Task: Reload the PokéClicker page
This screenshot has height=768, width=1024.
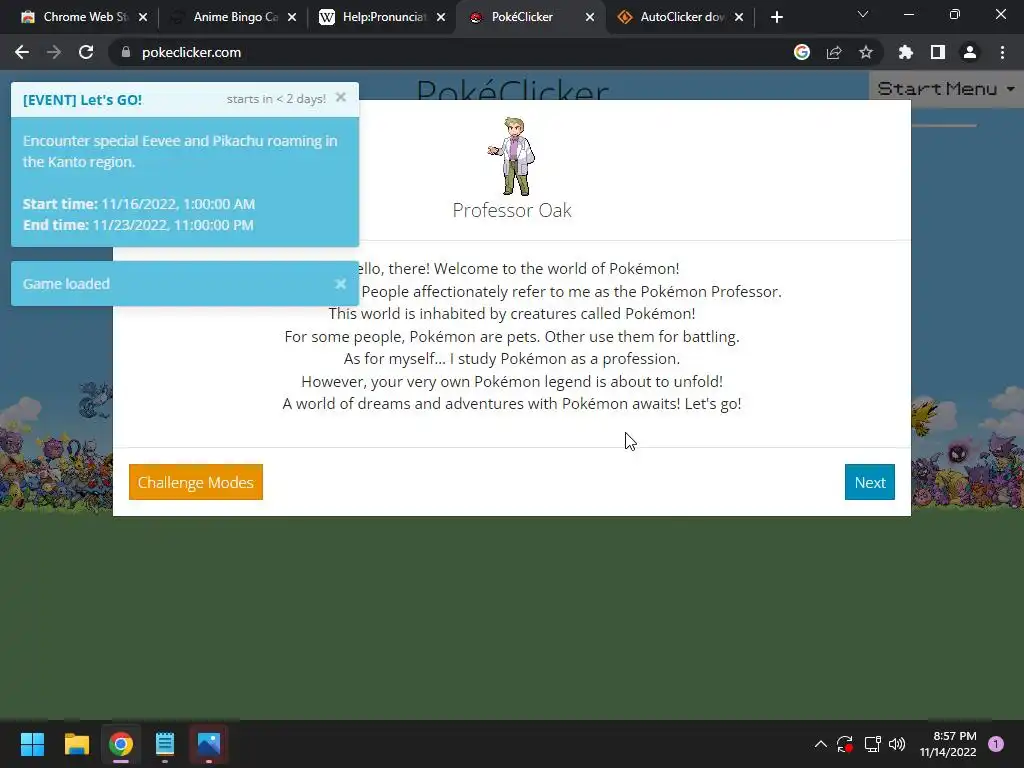Action: [86, 52]
